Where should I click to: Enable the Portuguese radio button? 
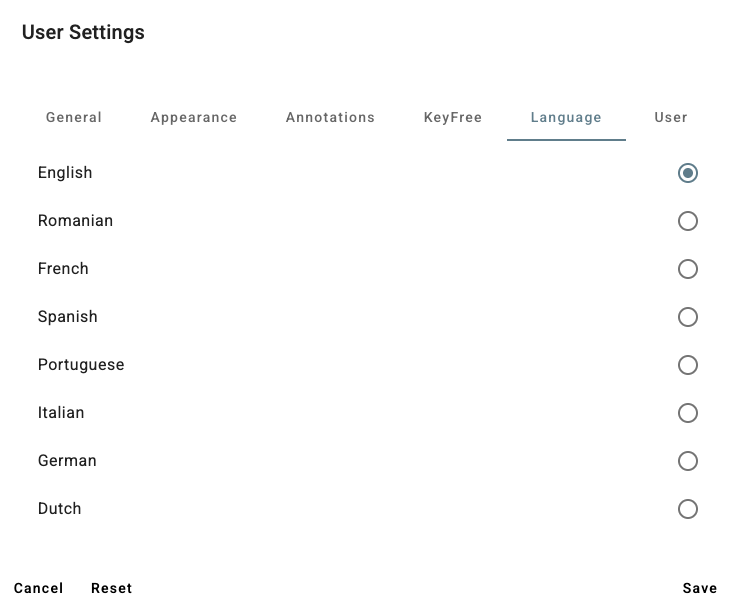click(688, 365)
